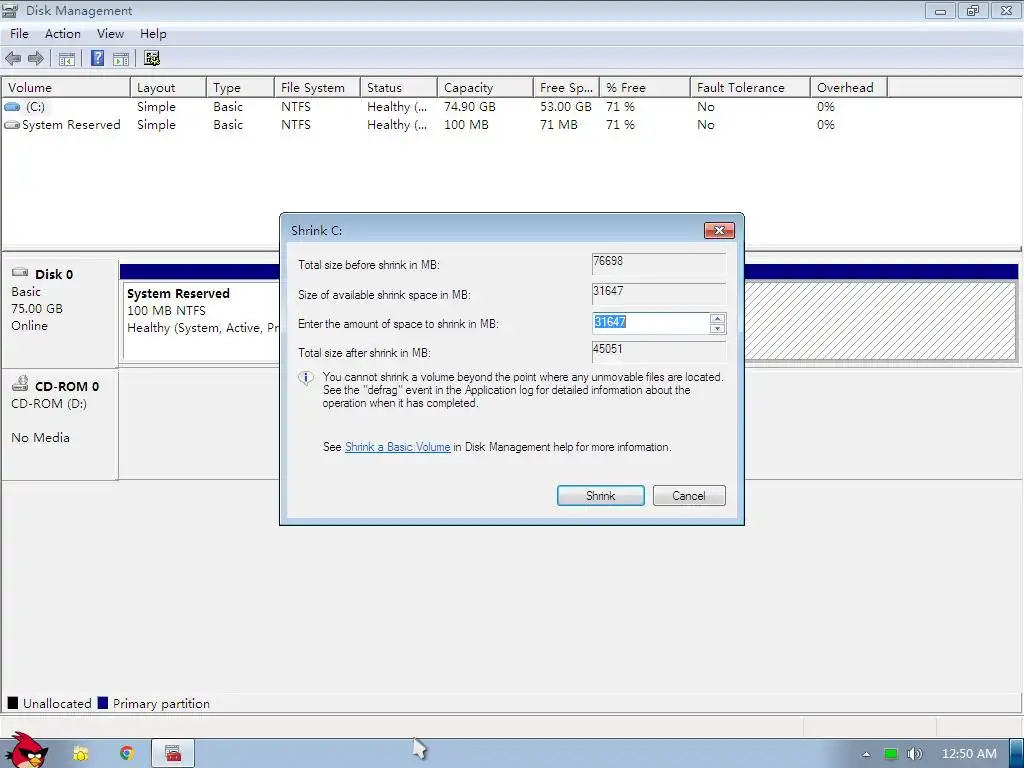Sort by Capacity column header
This screenshot has width=1024, height=768.
click(x=485, y=88)
